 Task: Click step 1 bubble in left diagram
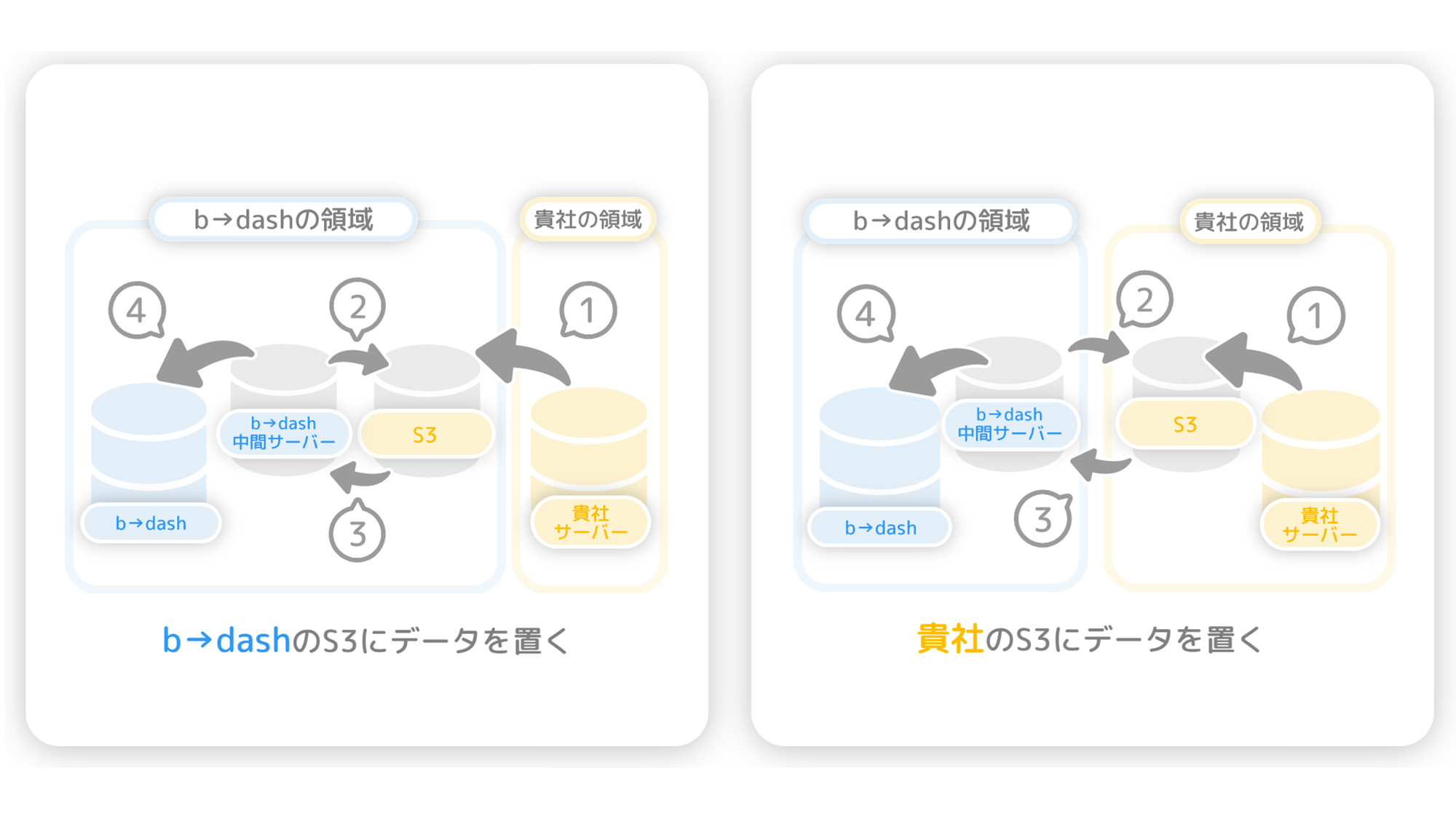coord(588,311)
